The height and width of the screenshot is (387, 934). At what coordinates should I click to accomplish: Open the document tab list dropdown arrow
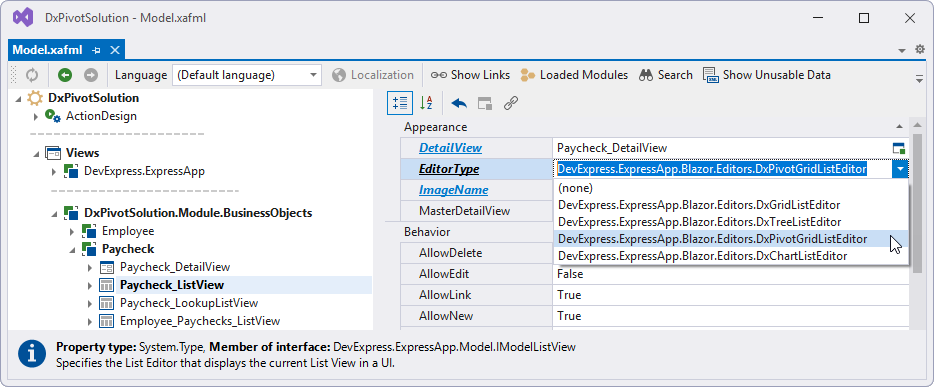(902, 51)
